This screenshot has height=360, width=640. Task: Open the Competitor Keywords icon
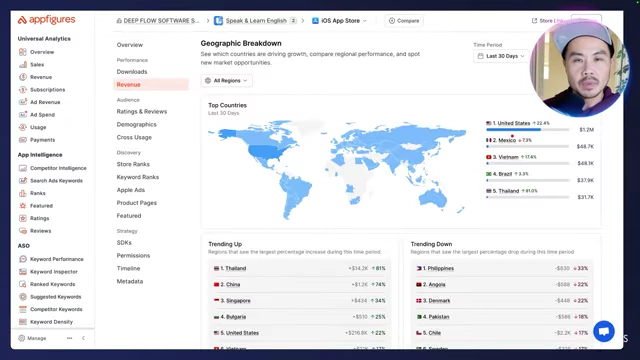pyautogui.click(x=23, y=309)
